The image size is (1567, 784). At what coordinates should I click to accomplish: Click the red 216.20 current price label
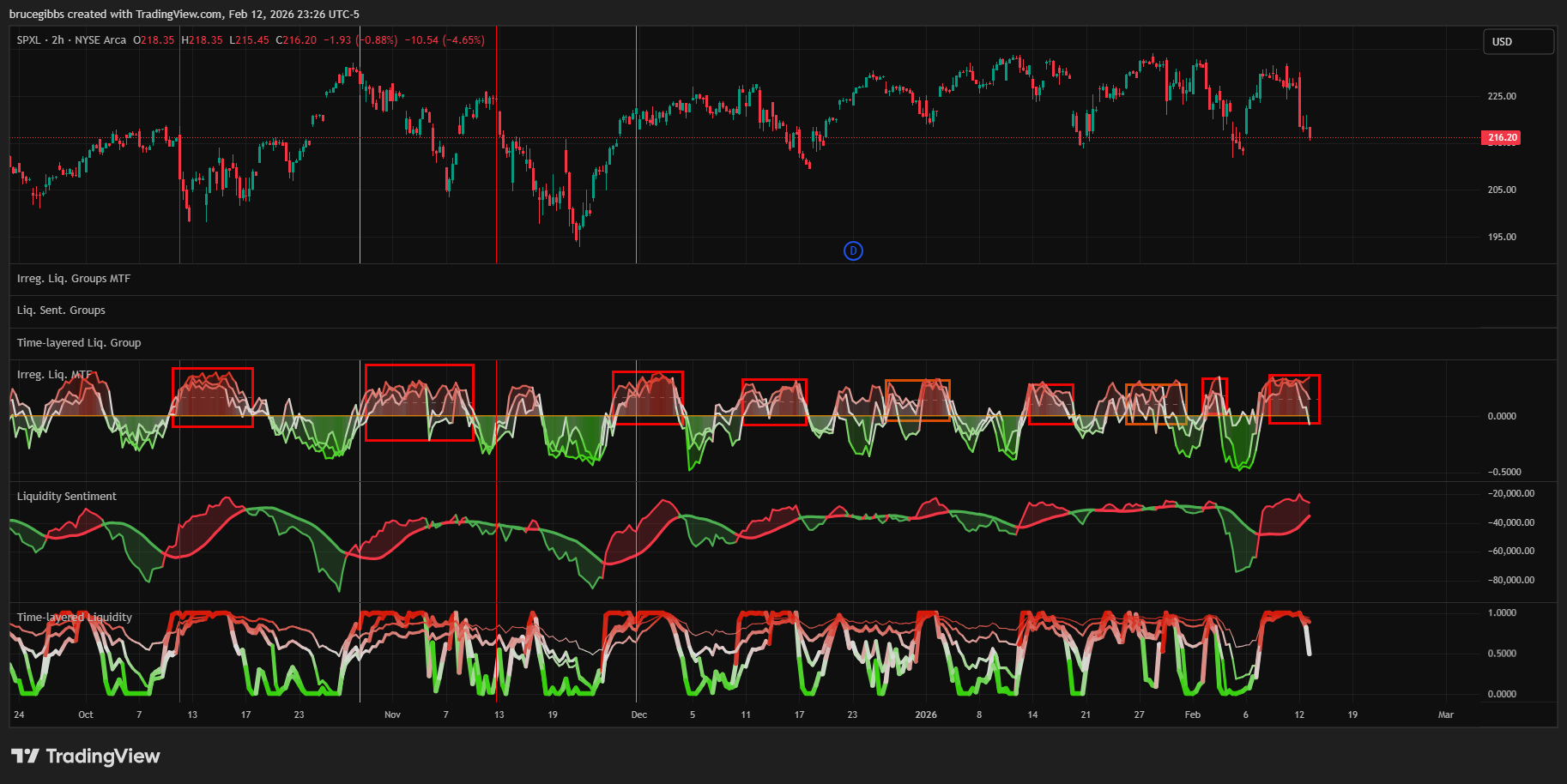click(1501, 137)
